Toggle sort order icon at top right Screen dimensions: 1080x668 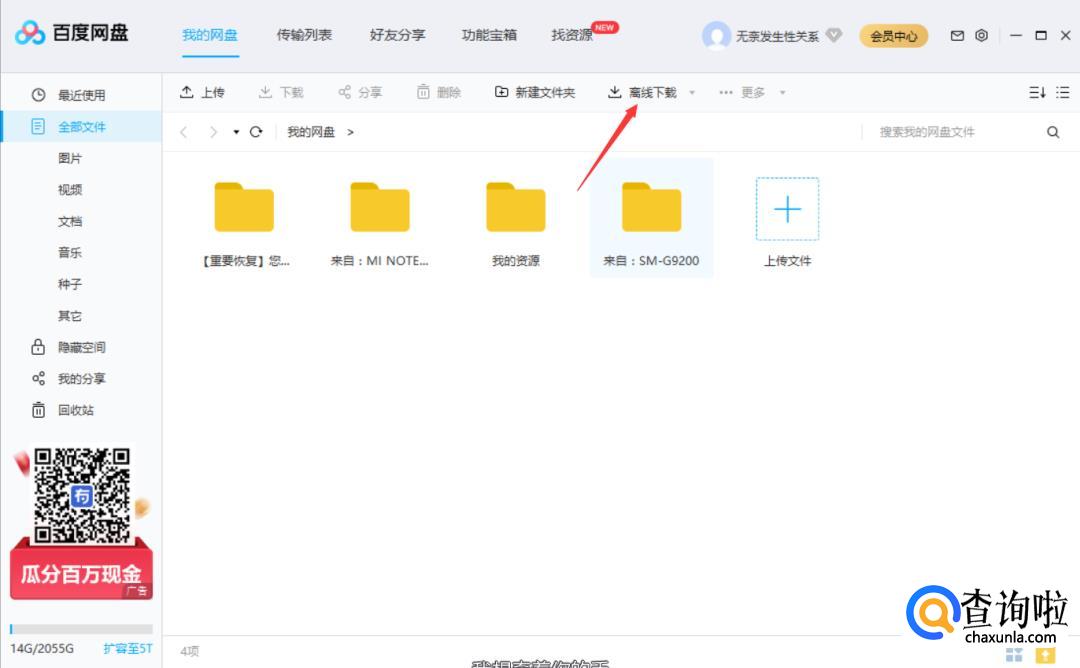click(1037, 92)
